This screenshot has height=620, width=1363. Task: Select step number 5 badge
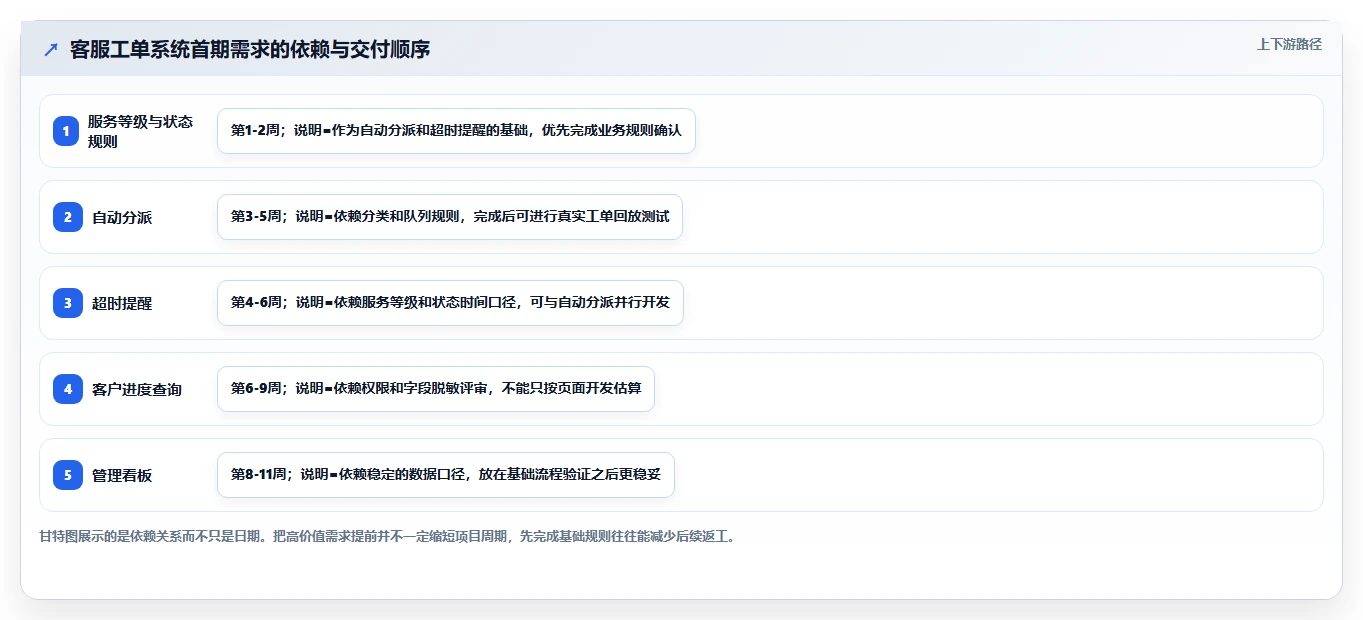(x=67, y=475)
